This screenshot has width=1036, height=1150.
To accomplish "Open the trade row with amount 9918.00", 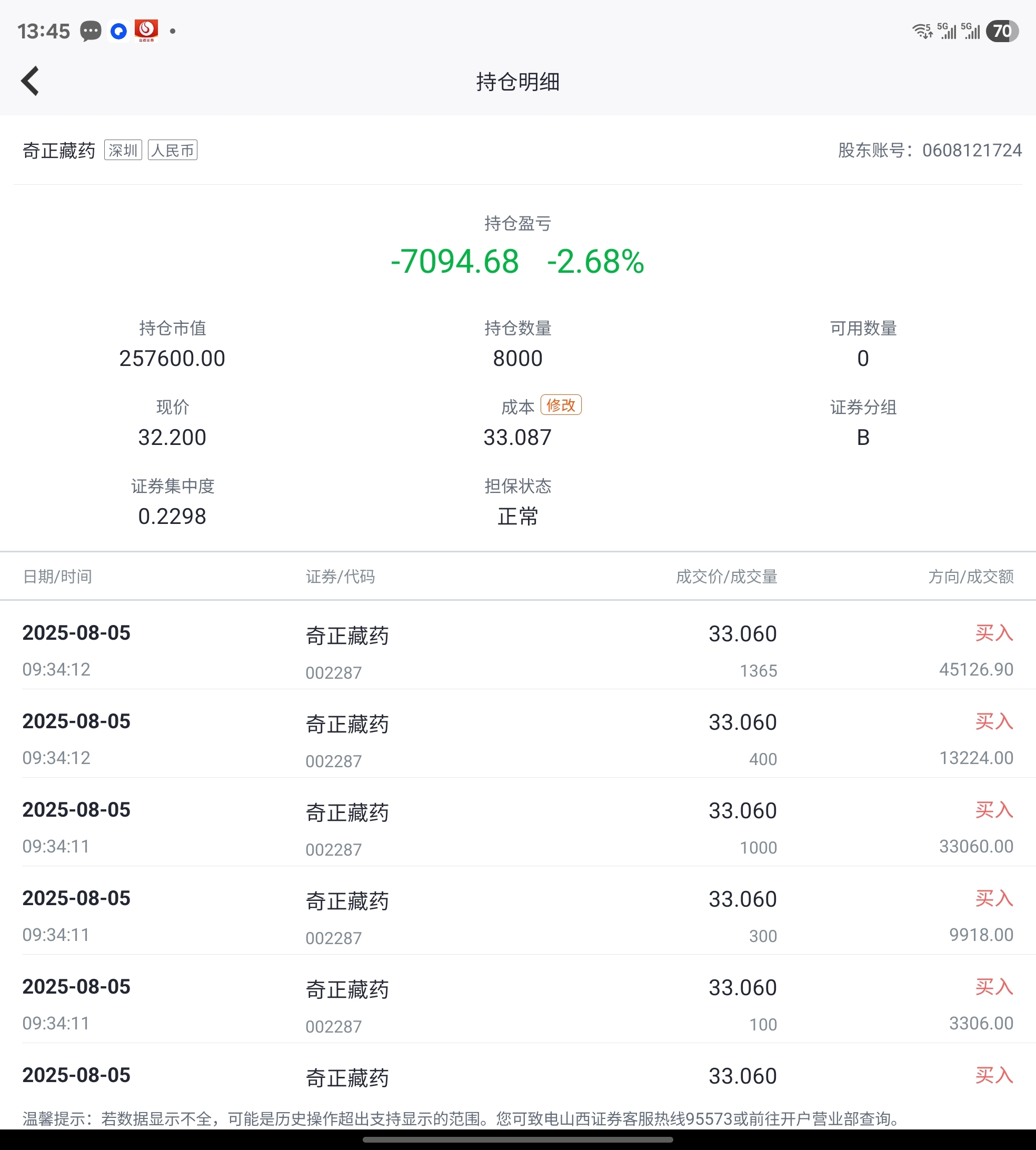I will (518, 911).
